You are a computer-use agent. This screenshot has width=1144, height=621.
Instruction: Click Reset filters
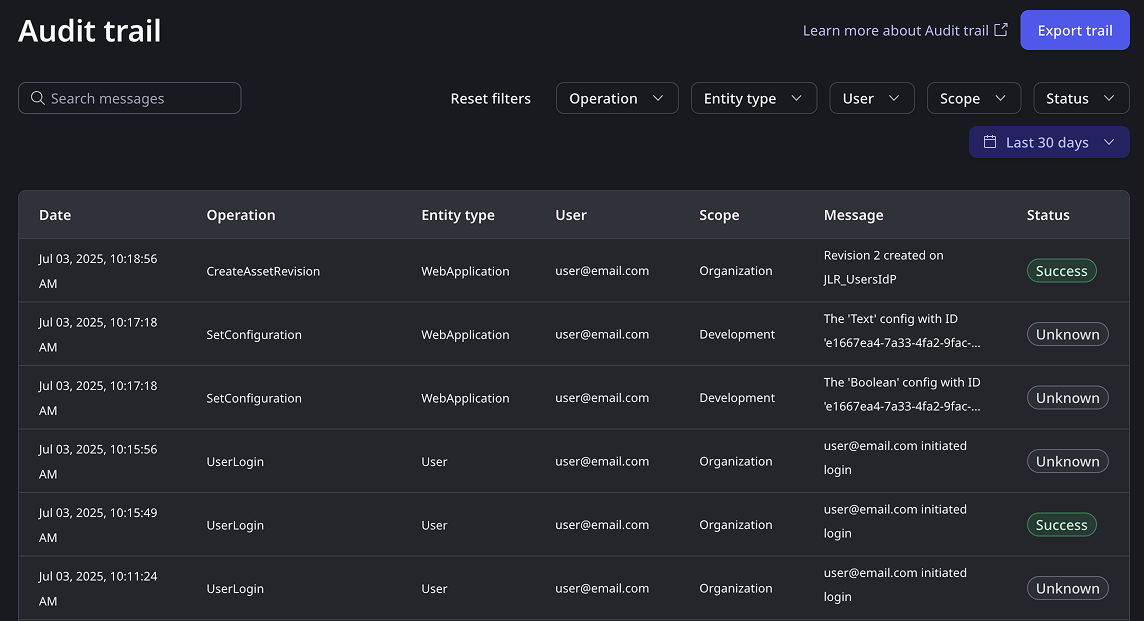click(490, 98)
